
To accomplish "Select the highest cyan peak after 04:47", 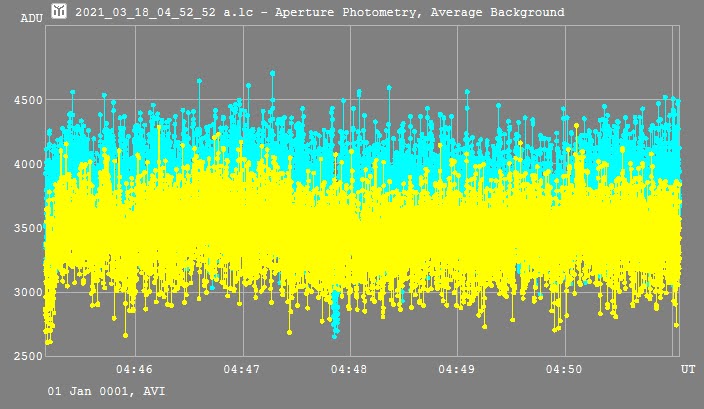I will point(273,73).
